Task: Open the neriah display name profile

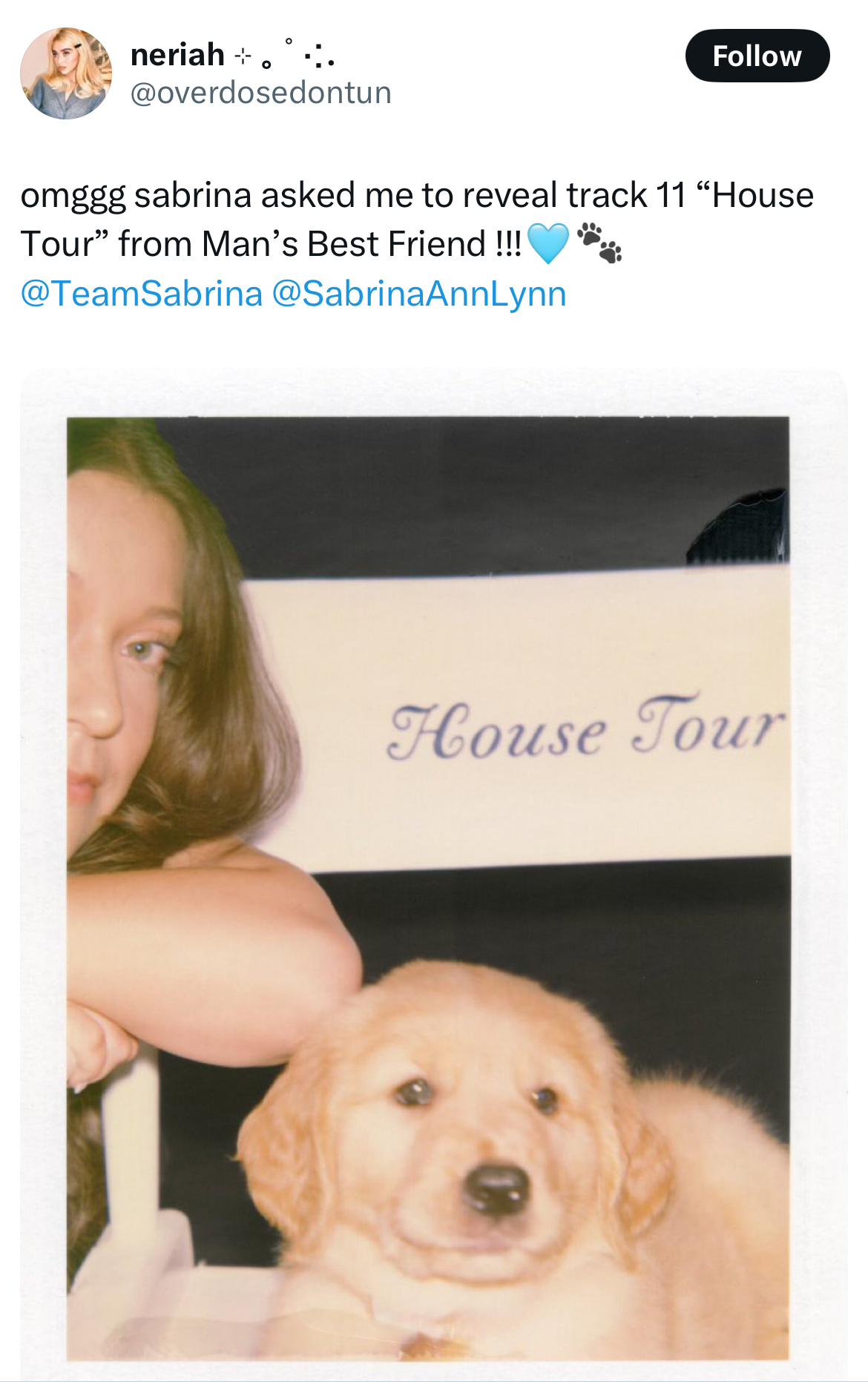Action: [x=177, y=55]
